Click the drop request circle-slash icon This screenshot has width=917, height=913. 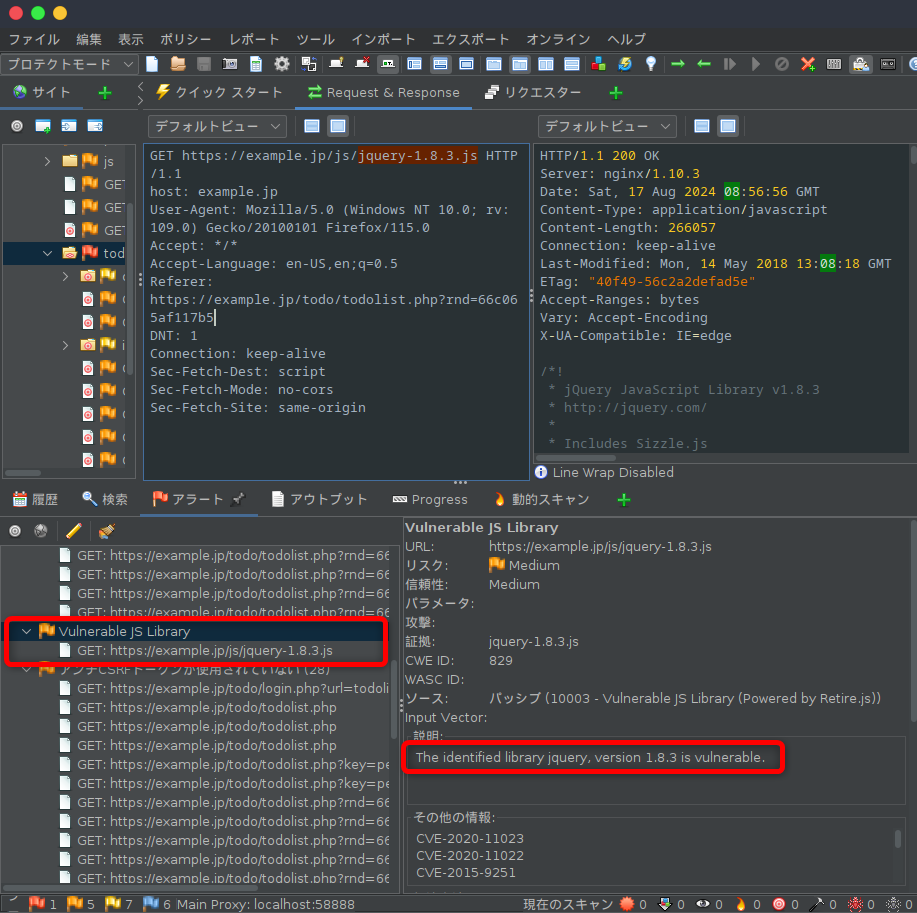[x=781, y=64]
